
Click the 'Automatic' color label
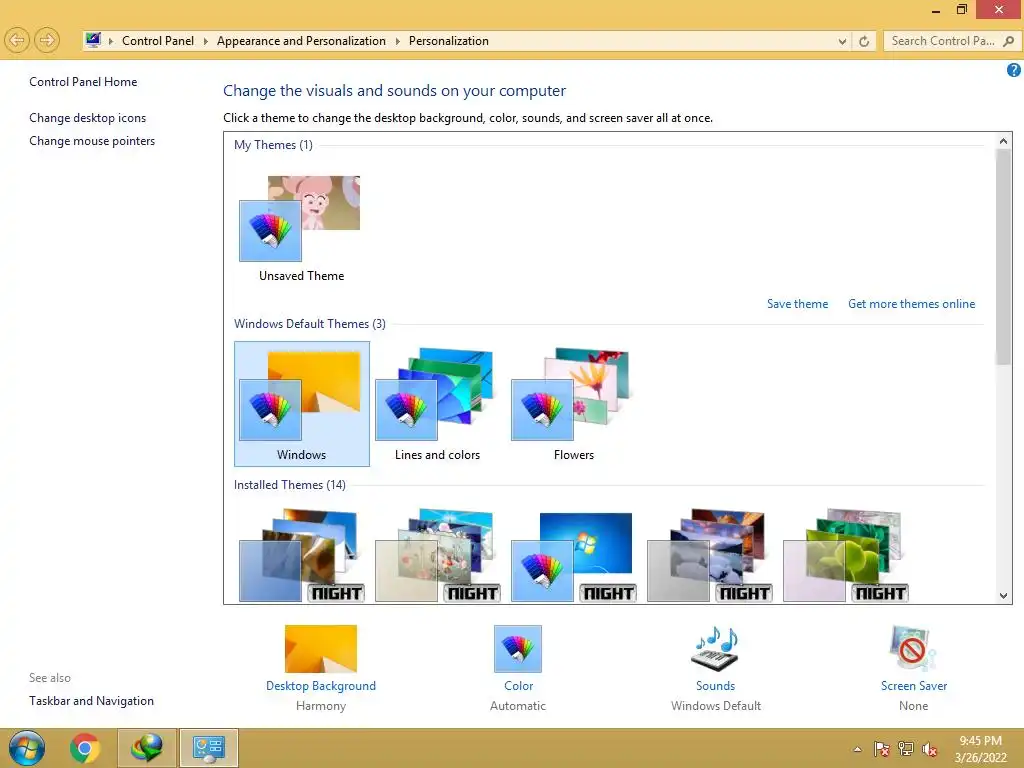tap(518, 706)
